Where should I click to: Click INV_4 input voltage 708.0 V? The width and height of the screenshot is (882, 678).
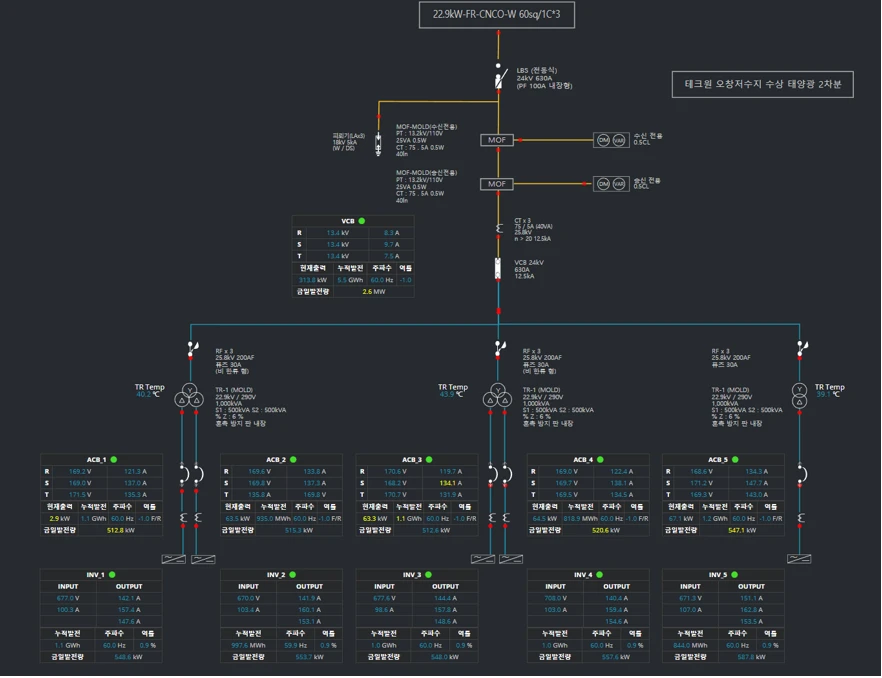pyautogui.click(x=555, y=598)
